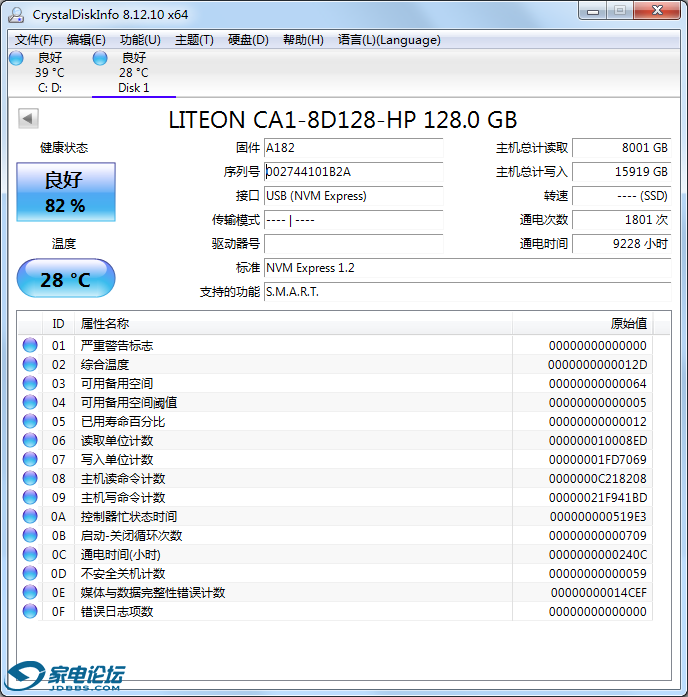Click the status dot for attribute 0C

30,554
